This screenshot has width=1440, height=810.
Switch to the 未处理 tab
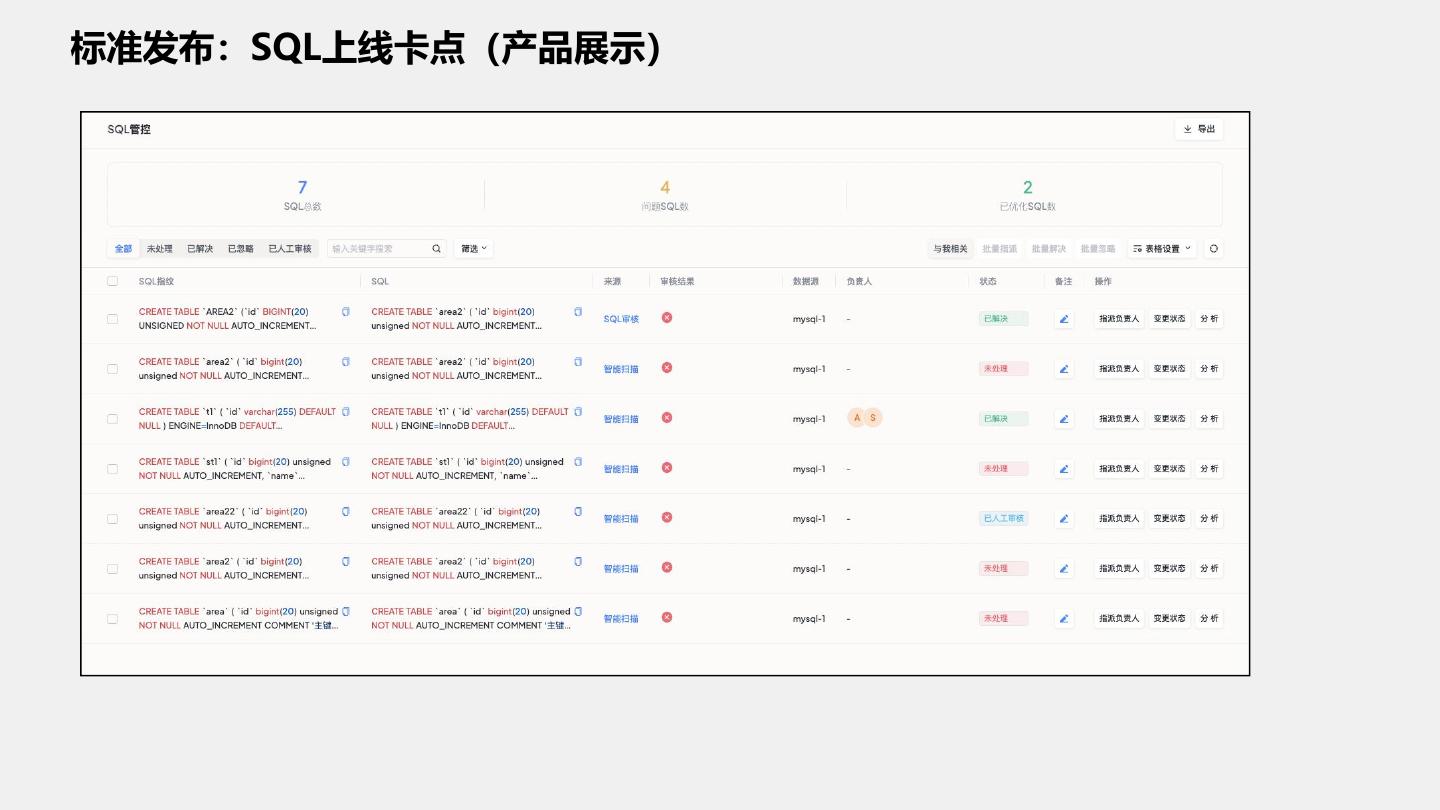pos(159,249)
